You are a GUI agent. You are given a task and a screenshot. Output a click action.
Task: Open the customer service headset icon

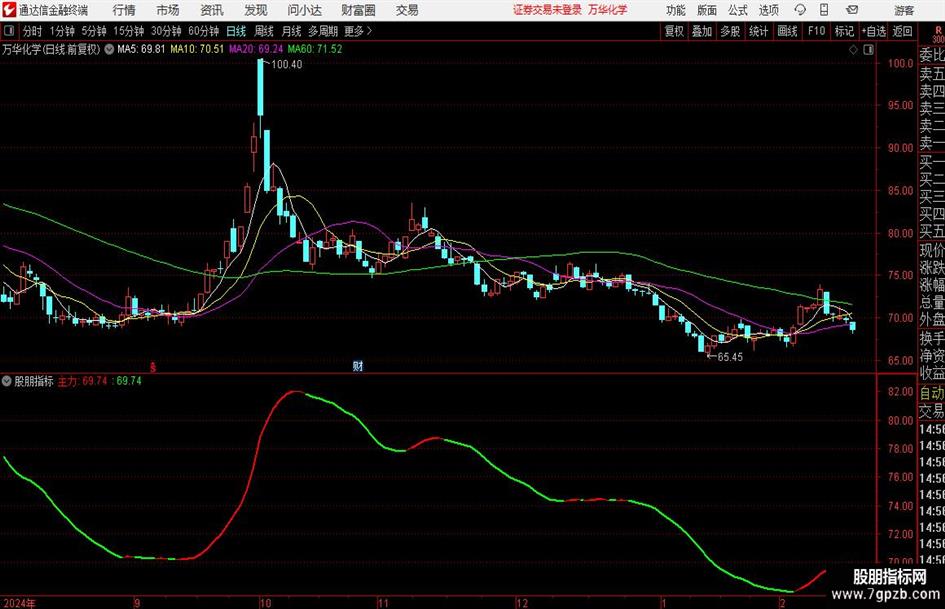[800, 10]
